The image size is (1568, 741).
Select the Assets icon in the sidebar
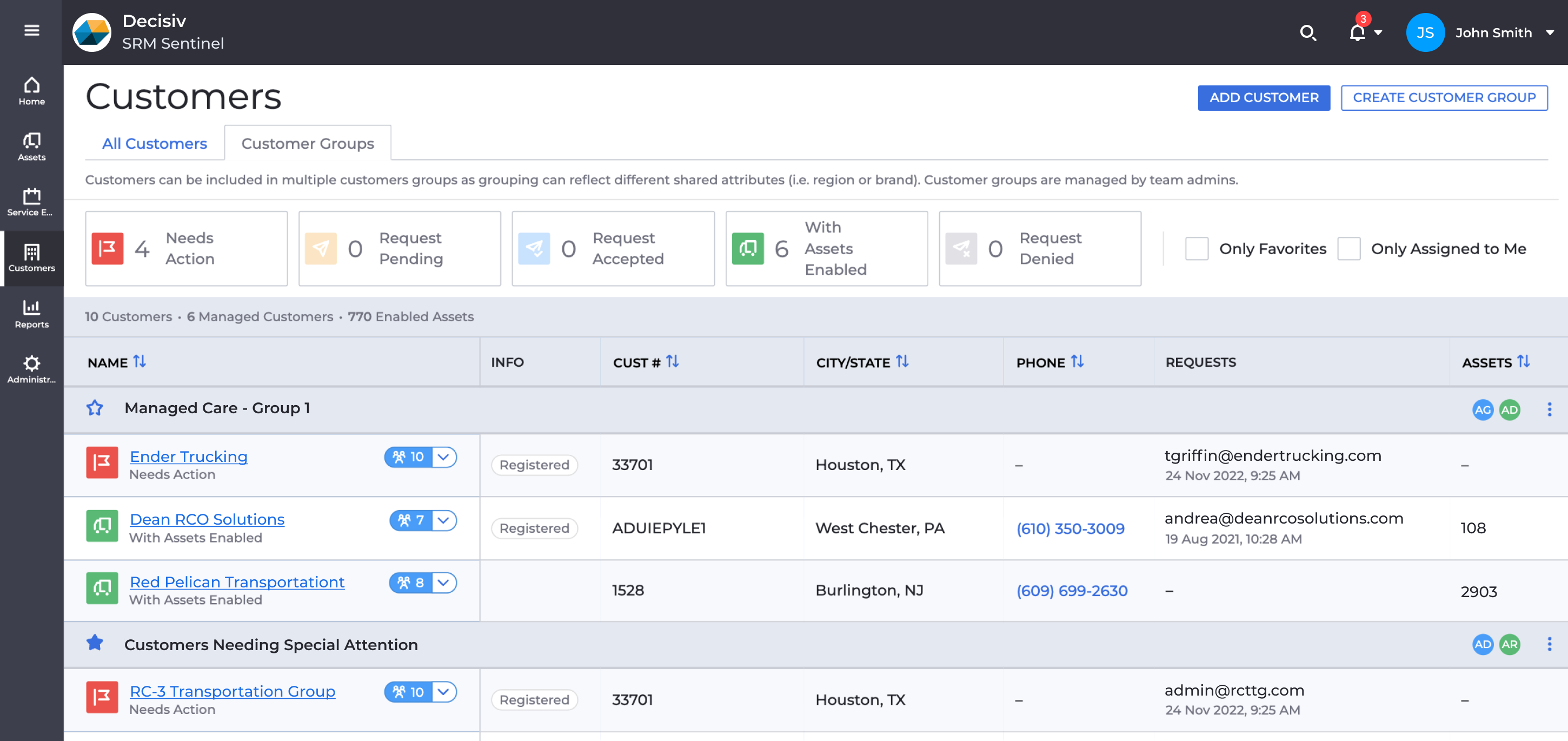coord(31,146)
